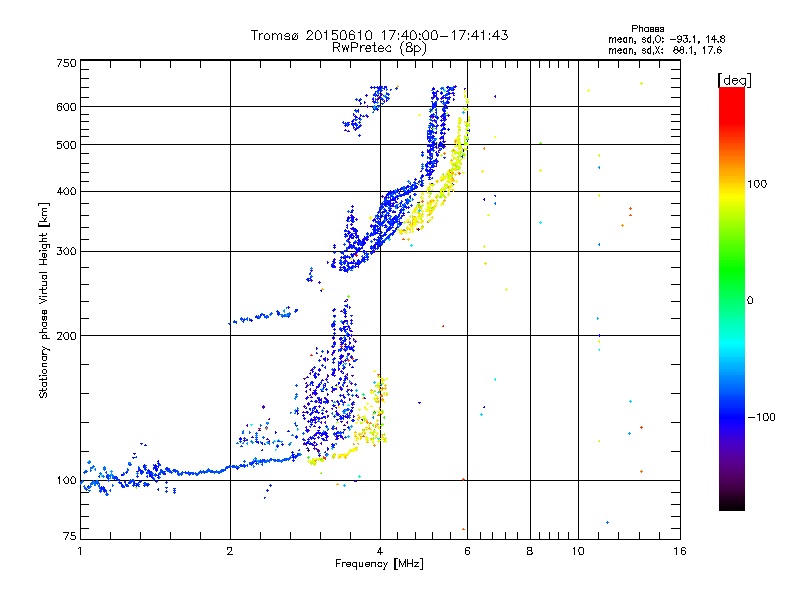Click the colorbar label '0'
The height and width of the screenshot is (600, 800).
coord(750,301)
